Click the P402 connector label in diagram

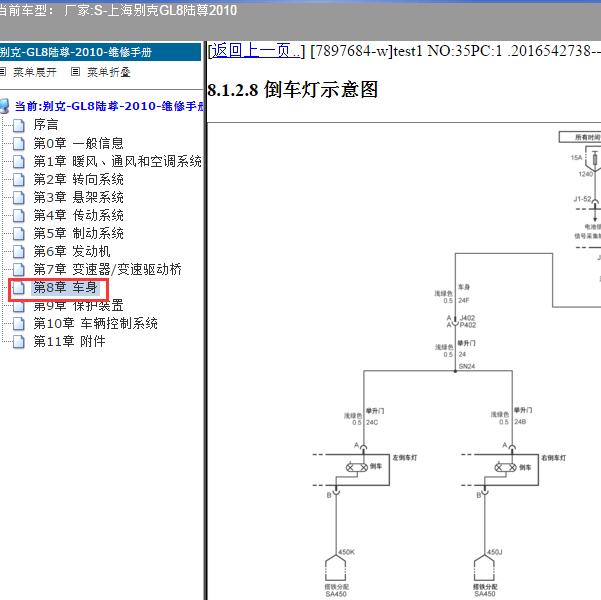[x=468, y=325]
